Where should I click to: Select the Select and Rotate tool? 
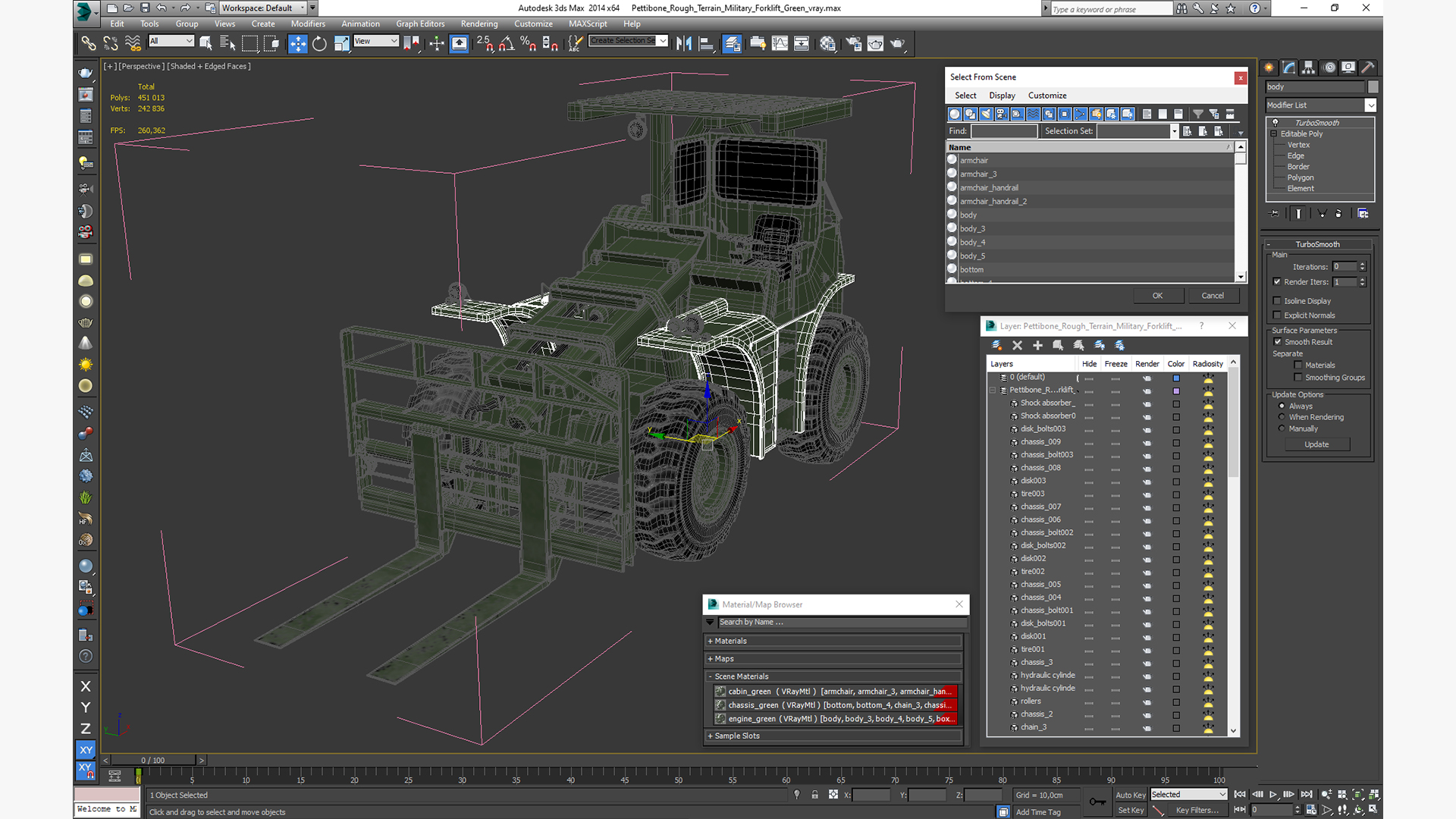(320, 44)
